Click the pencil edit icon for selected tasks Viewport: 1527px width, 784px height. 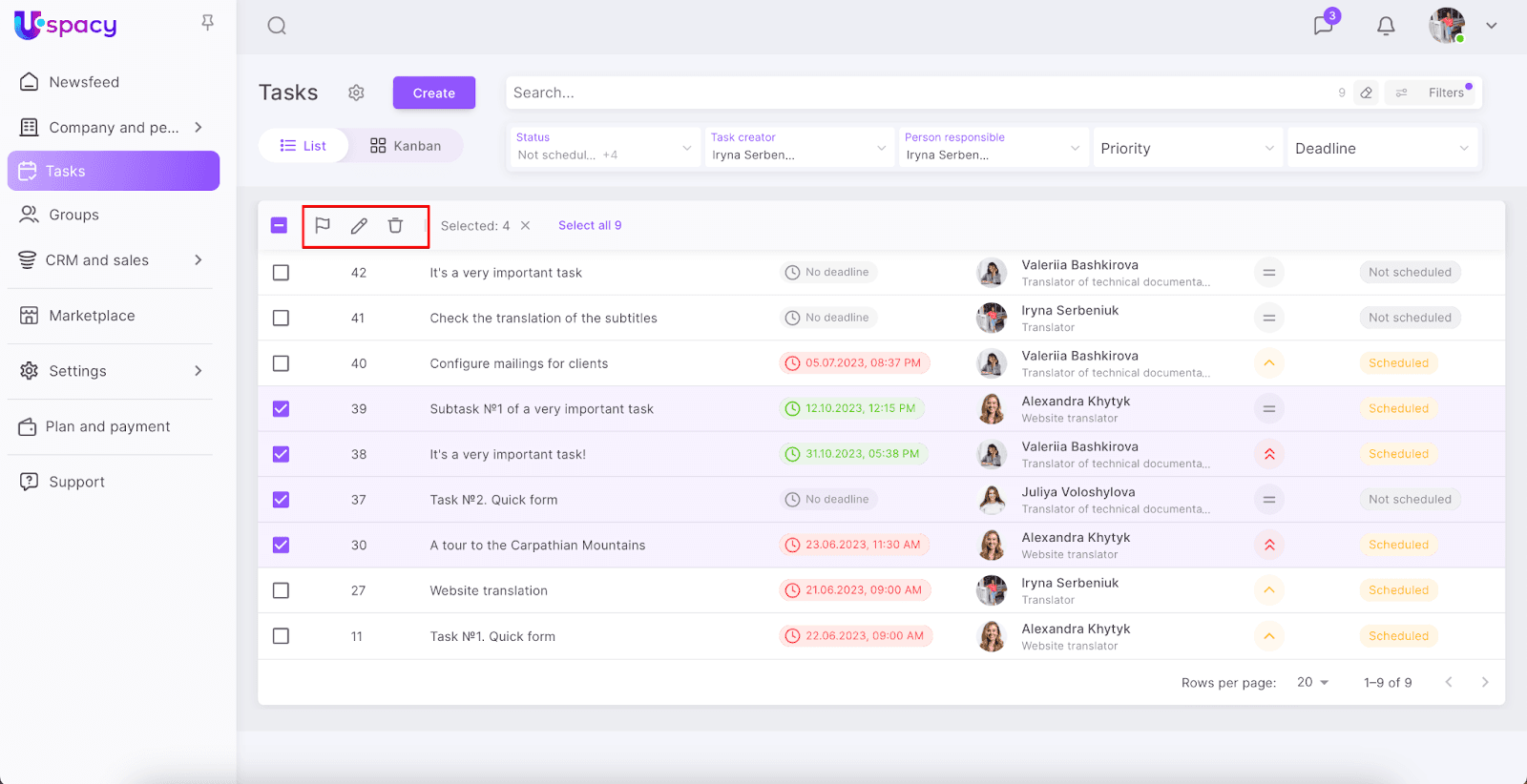coord(359,226)
